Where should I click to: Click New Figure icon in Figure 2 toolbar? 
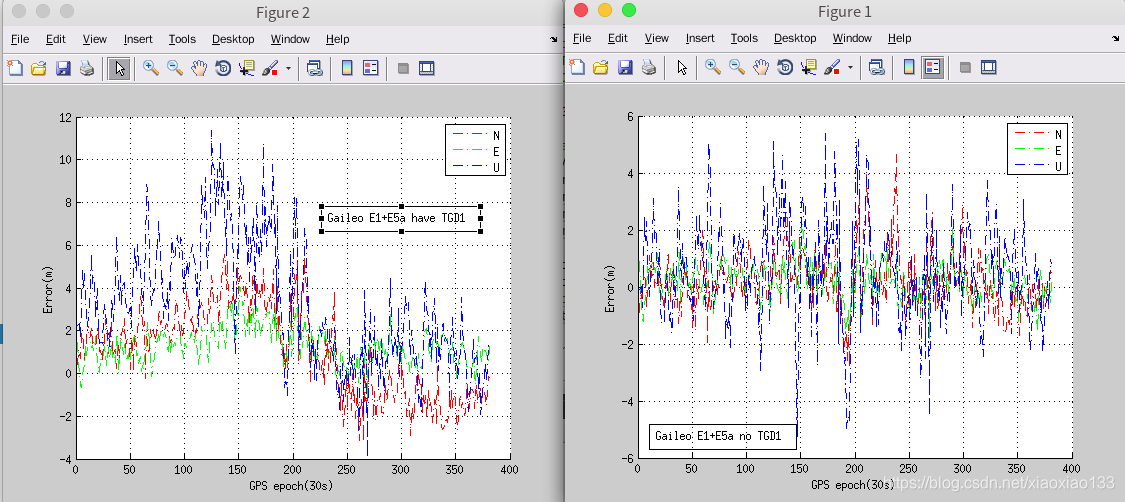pyautogui.click(x=15, y=68)
